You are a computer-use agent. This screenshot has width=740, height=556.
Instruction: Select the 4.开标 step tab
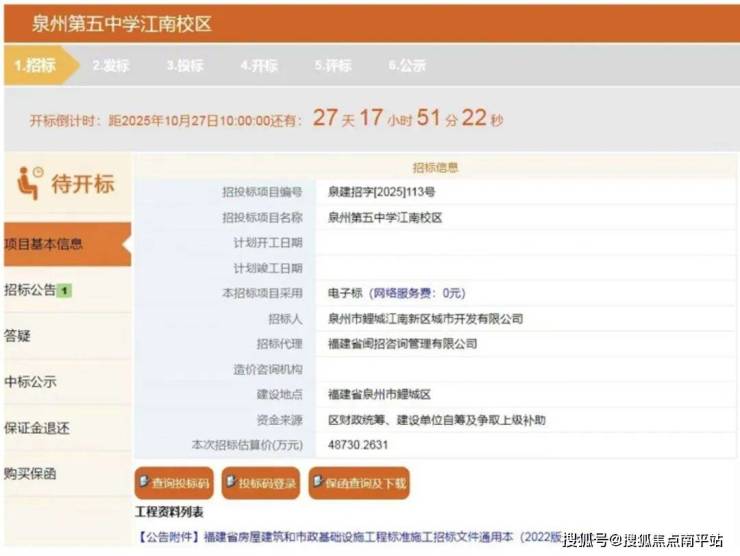pyautogui.click(x=258, y=66)
